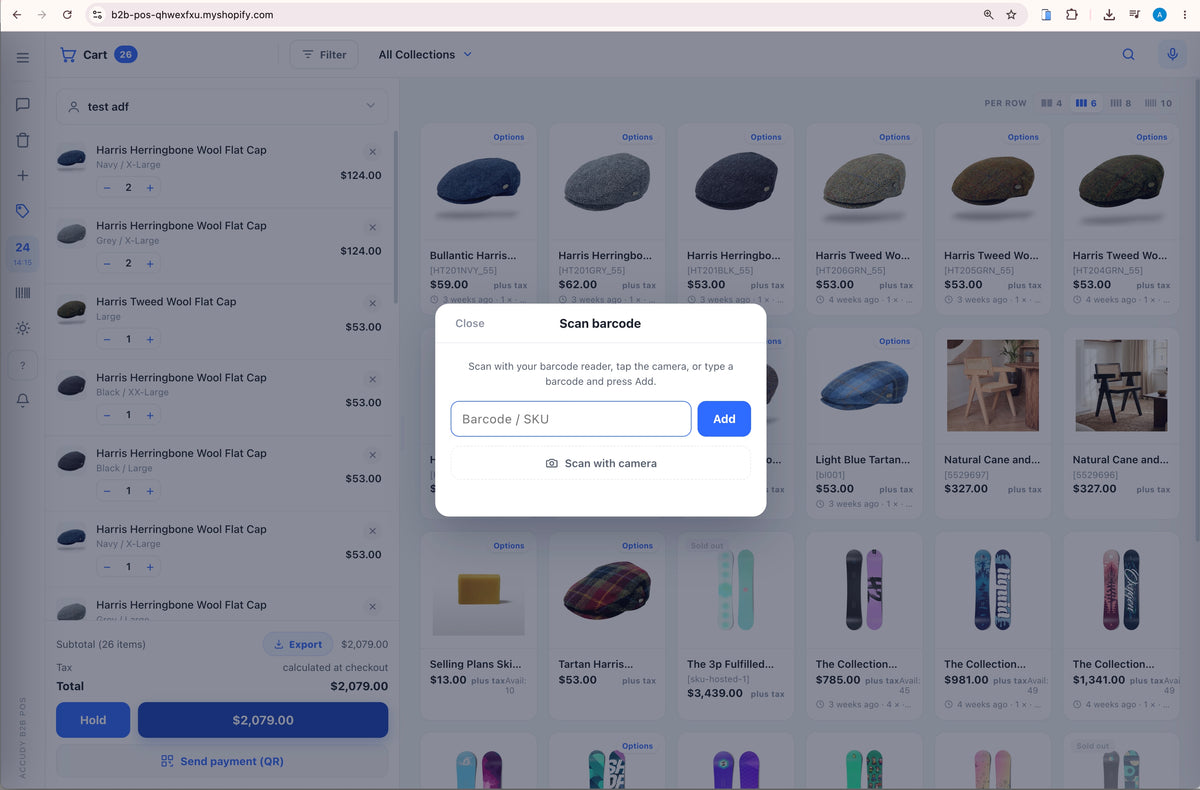Click the Cart icon in the header
The width and height of the screenshot is (1200, 790).
(68, 55)
